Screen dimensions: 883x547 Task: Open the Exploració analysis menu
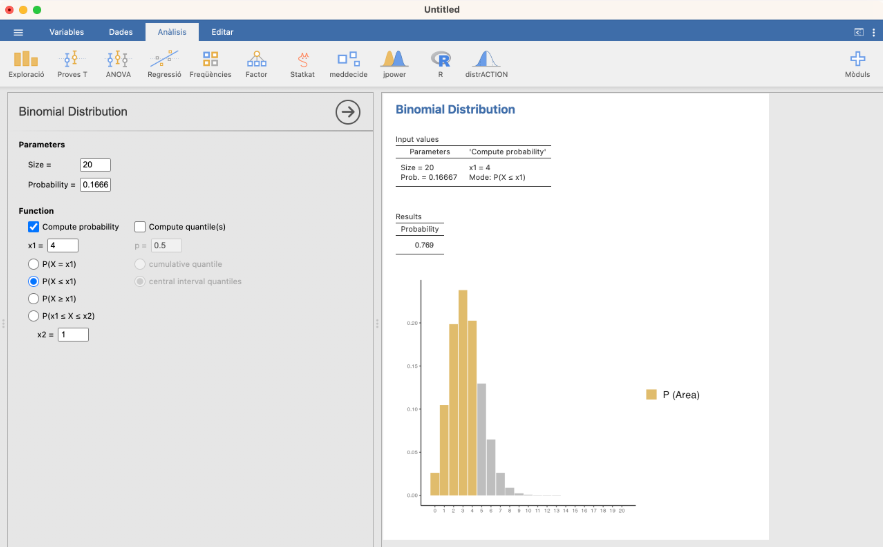point(26,64)
